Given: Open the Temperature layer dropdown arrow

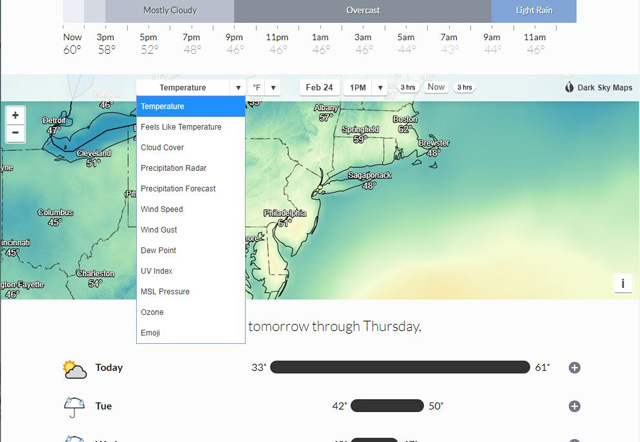Looking at the screenshot, I should pyautogui.click(x=238, y=87).
